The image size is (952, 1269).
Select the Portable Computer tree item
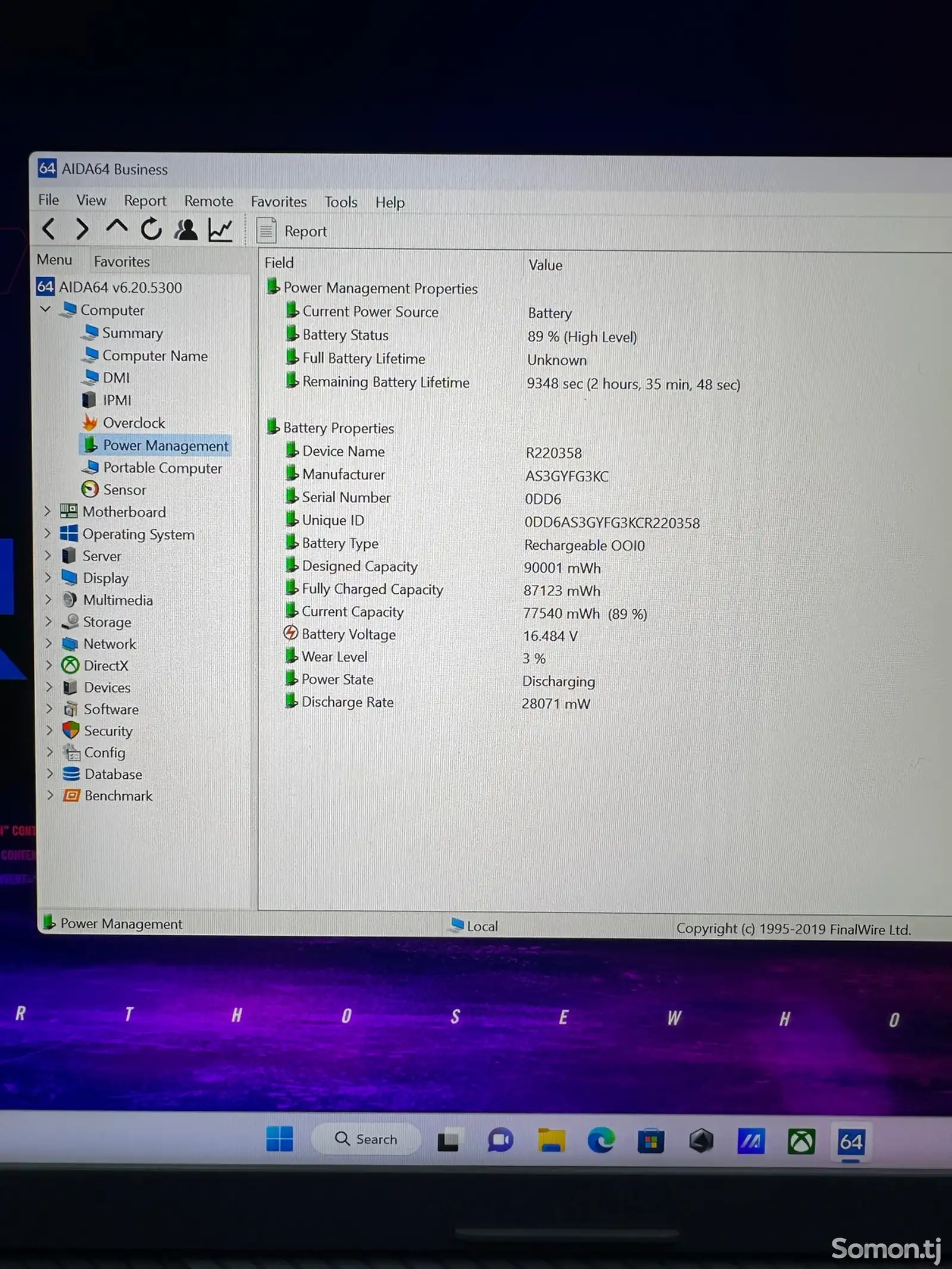(152, 468)
